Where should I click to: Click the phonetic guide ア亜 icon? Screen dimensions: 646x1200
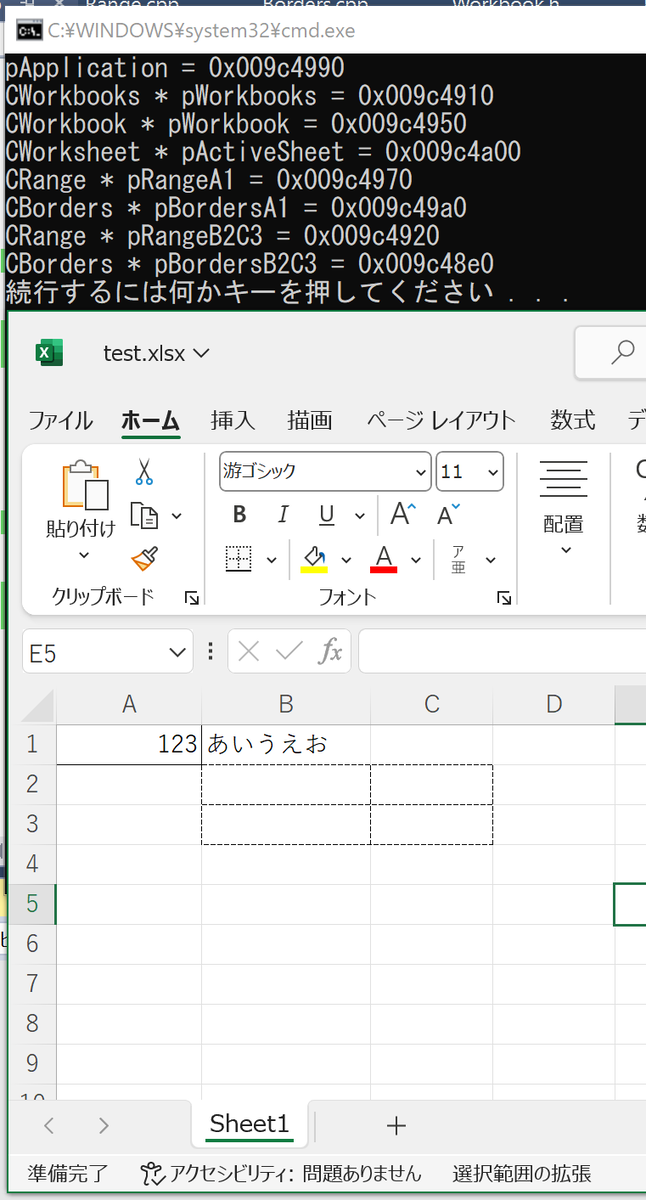pyautogui.click(x=459, y=559)
